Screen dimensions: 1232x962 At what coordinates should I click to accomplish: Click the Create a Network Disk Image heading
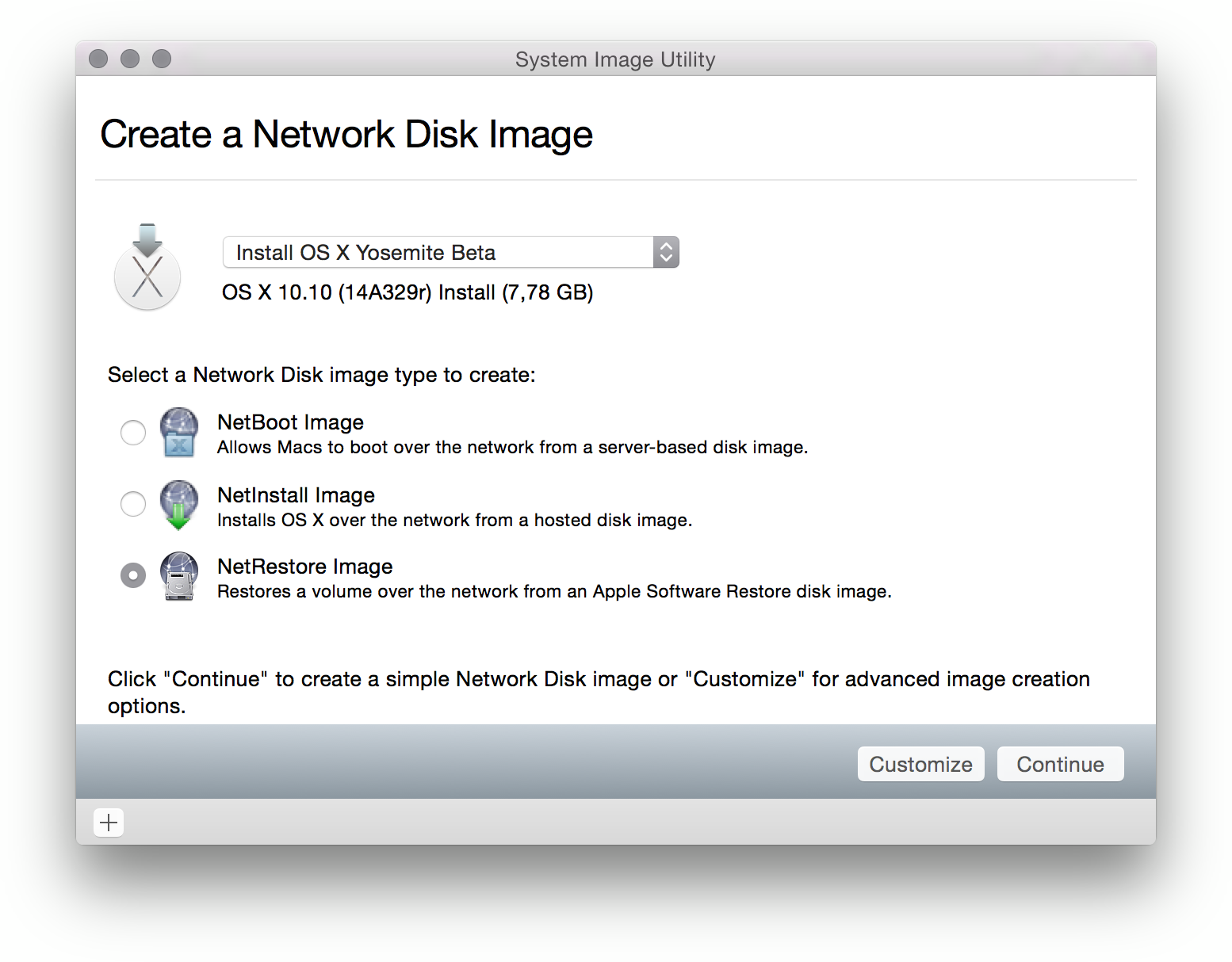click(x=346, y=134)
